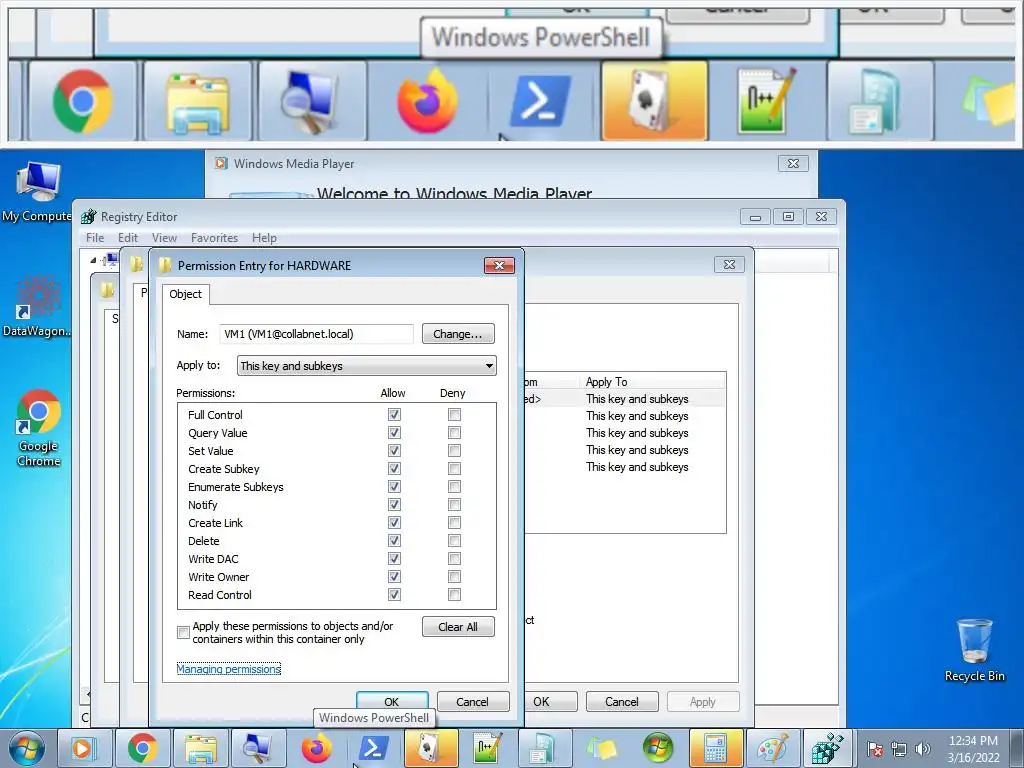Uncheck Allow for Enumerate Subkeys
Screen dimensions: 1024x768
pos(394,487)
